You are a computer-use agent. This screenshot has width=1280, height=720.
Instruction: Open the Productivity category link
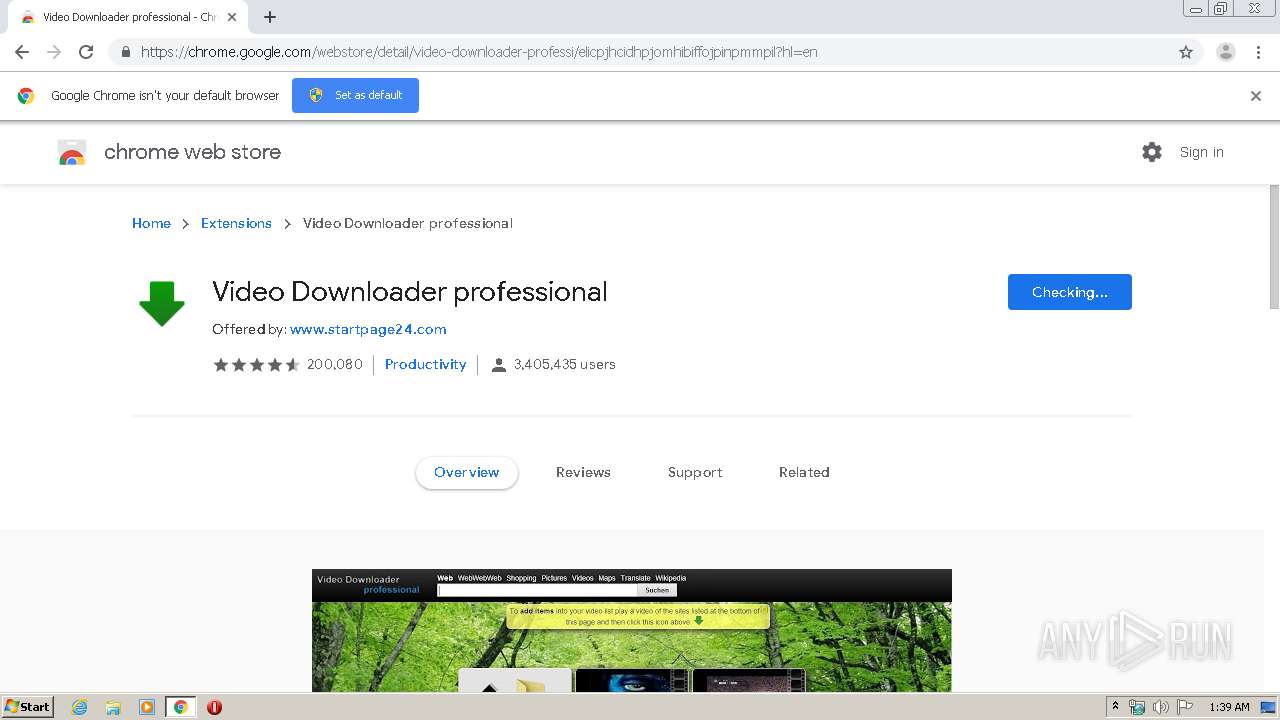click(x=425, y=364)
